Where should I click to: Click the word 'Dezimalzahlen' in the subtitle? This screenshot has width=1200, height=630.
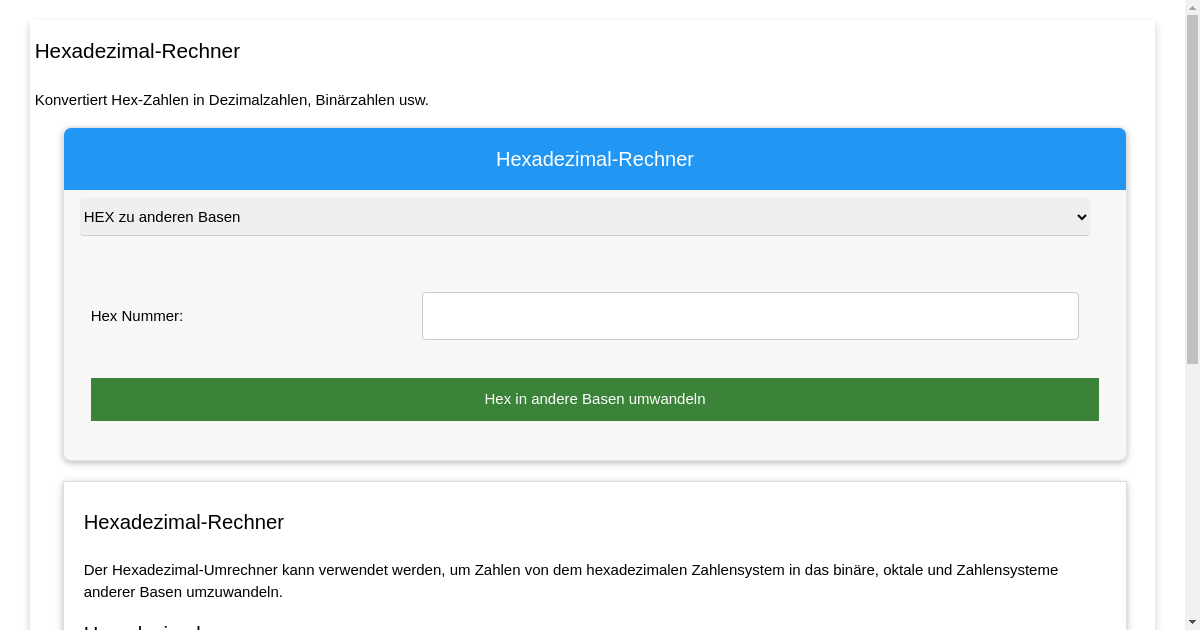click(258, 100)
